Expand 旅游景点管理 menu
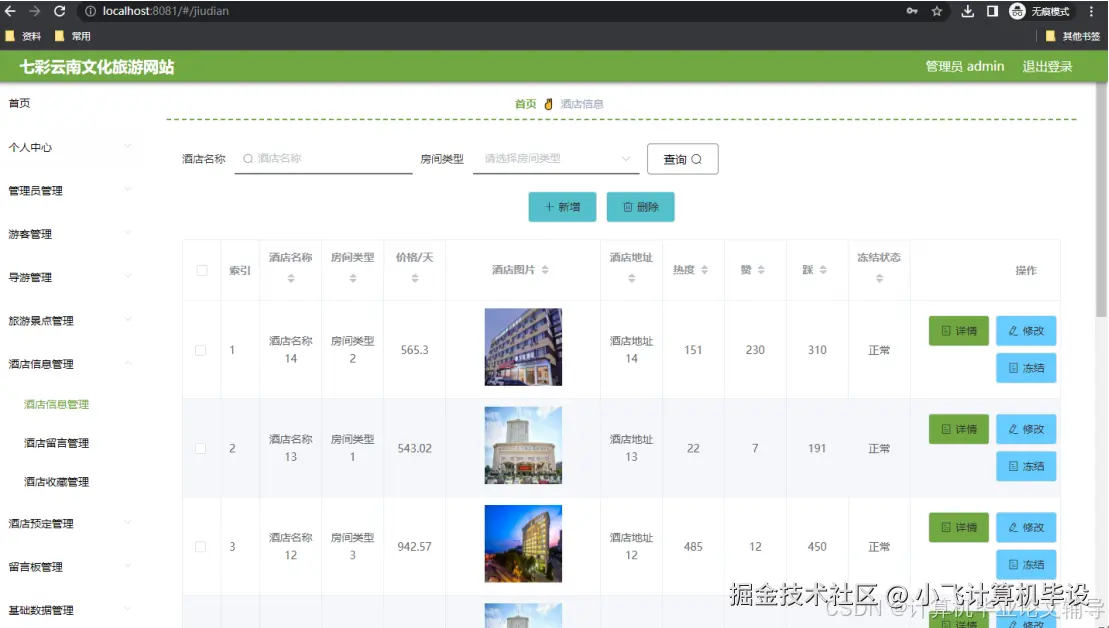 click(x=69, y=320)
